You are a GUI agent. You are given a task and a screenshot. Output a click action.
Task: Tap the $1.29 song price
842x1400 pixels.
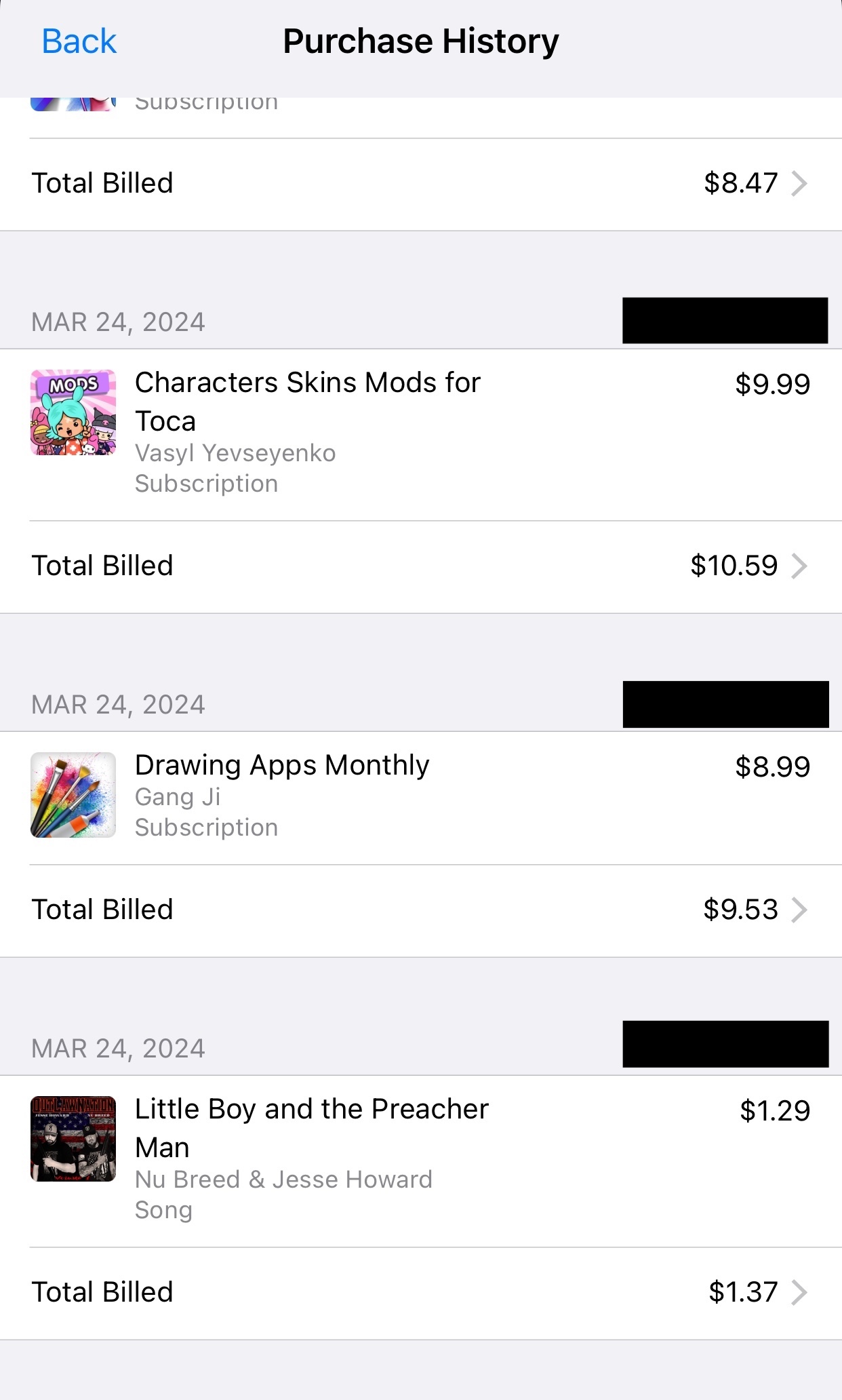(774, 1111)
